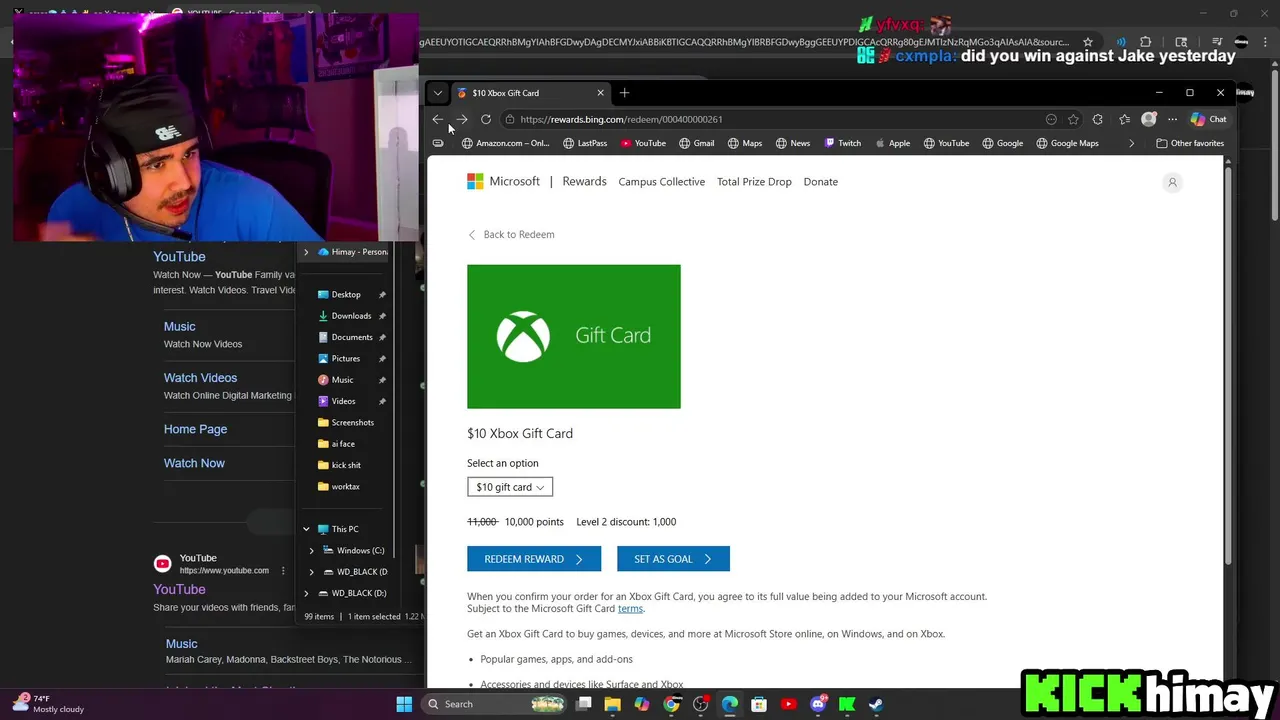This screenshot has height=720, width=1280.
Task: Add this page to favorites star
Action: 1073,119
